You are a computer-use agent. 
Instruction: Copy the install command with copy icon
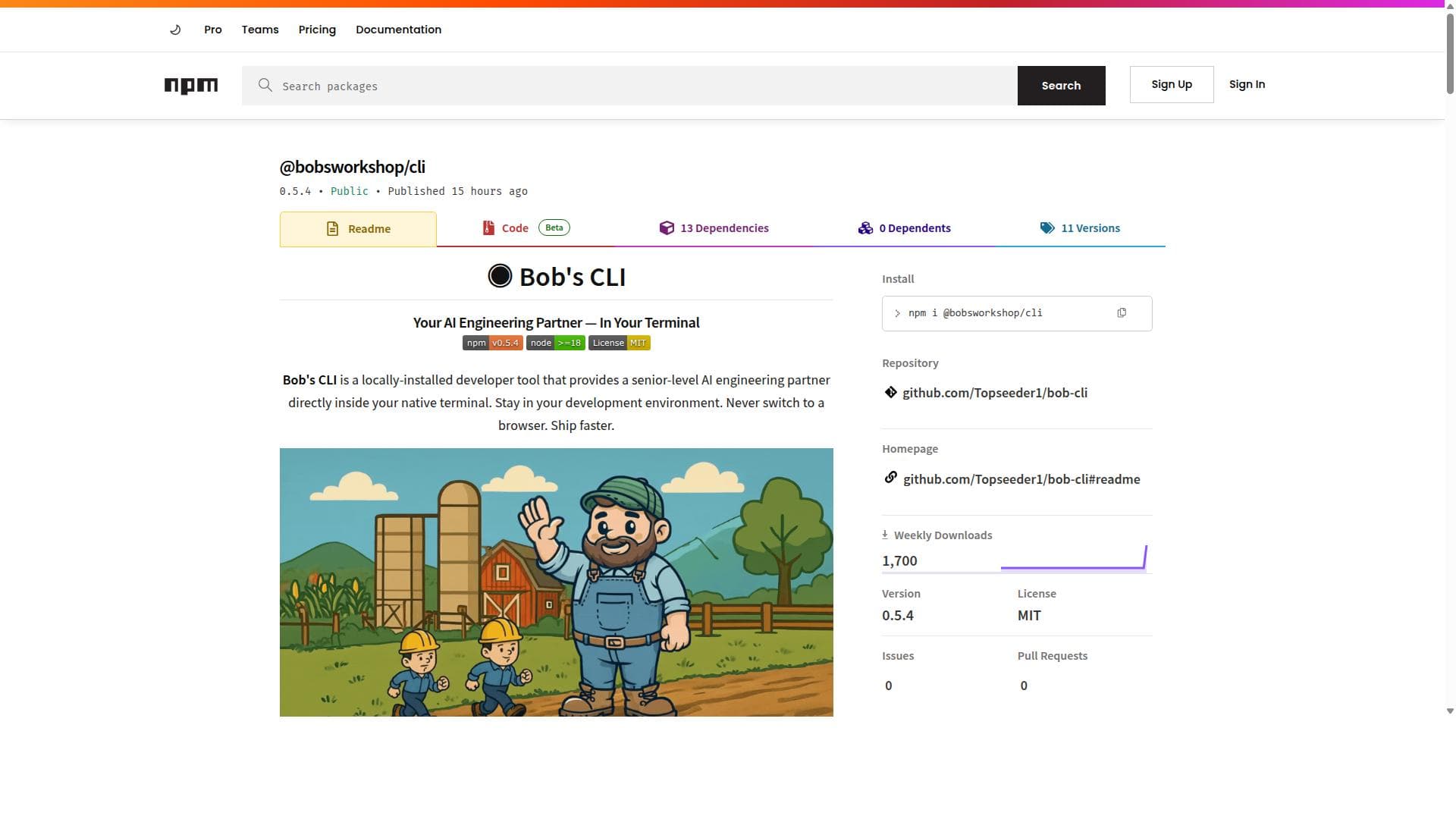coord(1122,313)
